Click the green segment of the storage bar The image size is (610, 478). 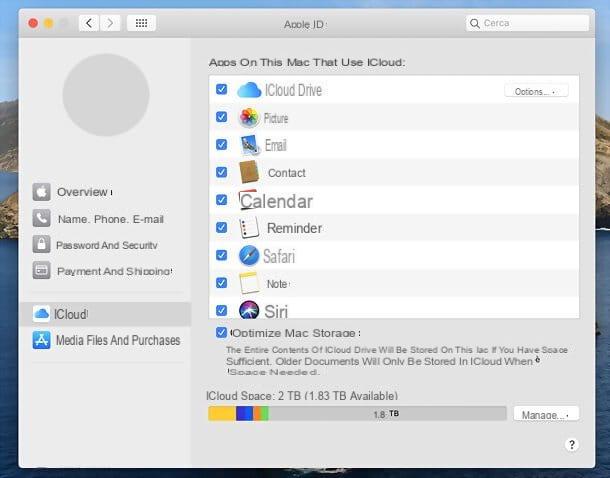265,413
